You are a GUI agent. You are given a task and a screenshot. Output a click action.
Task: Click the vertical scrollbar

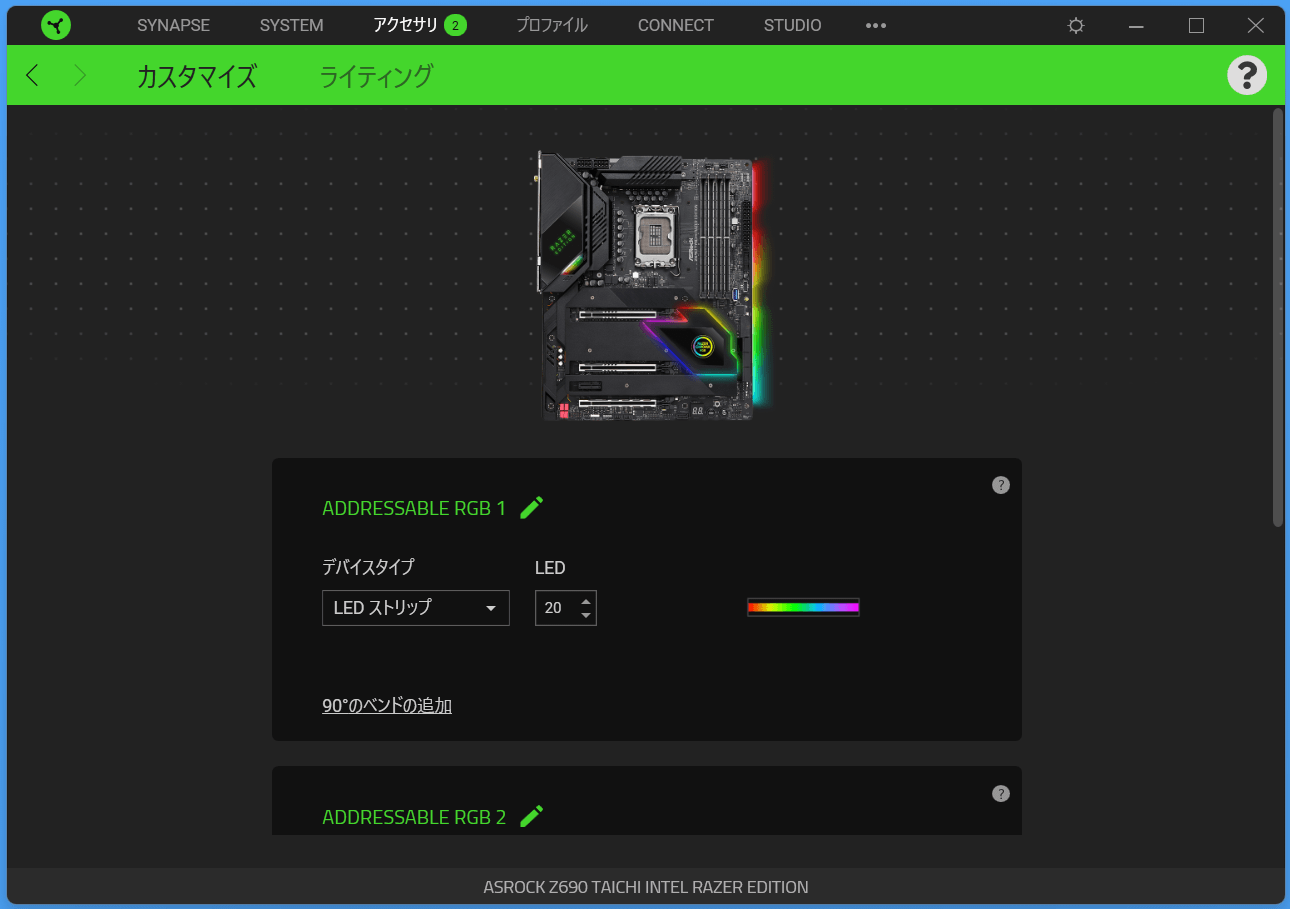(1277, 317)
